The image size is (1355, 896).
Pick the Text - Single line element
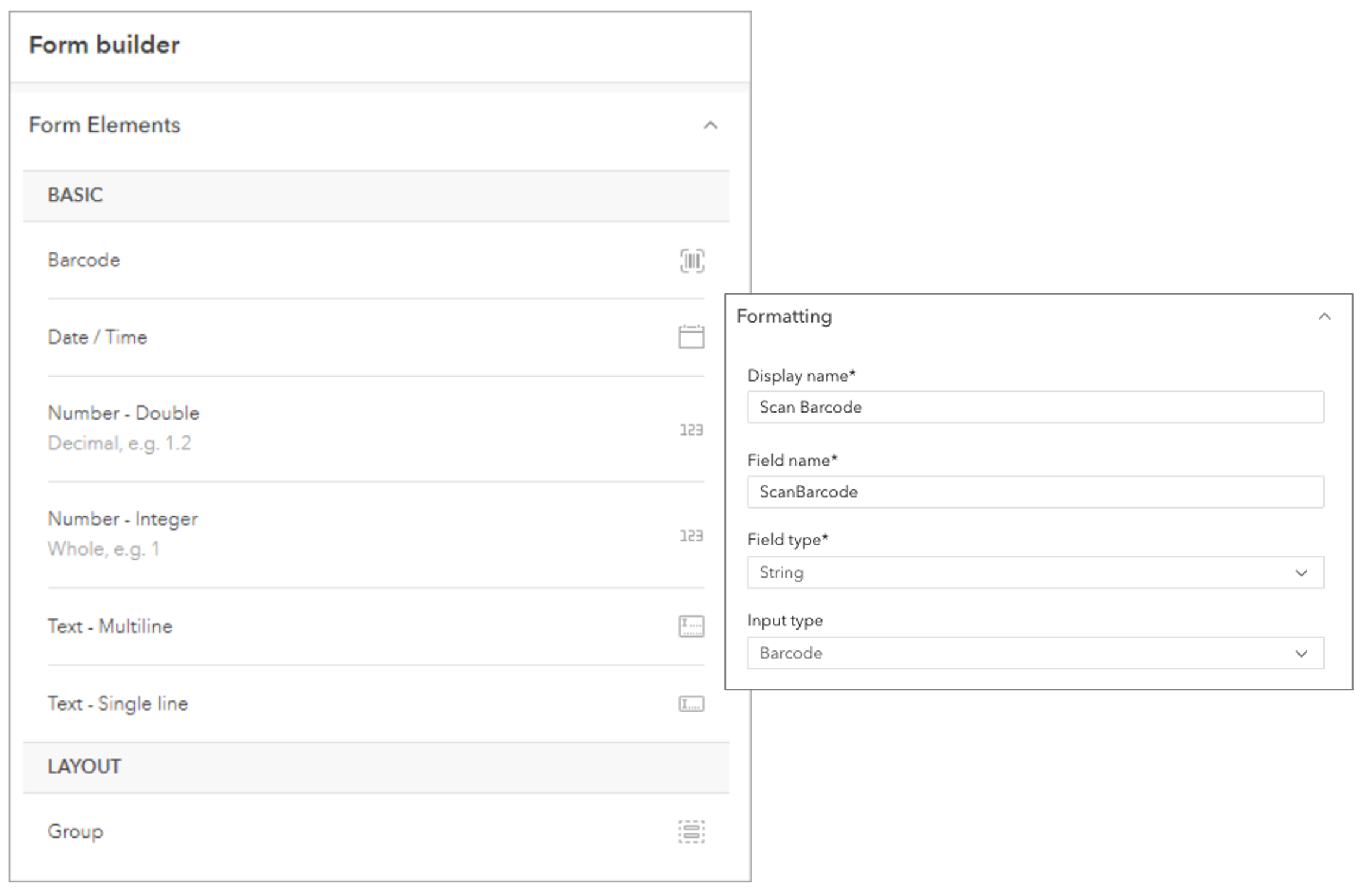(x=118, y=704)
